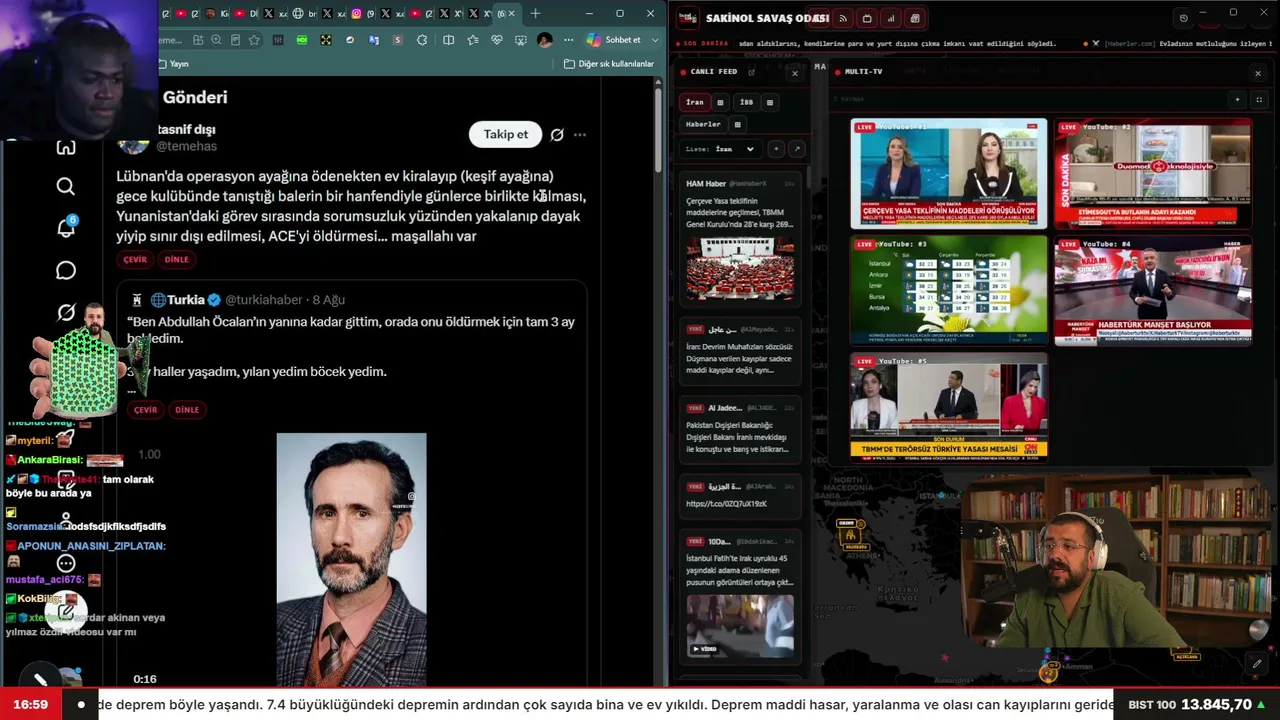
Task: Click the grid icon next to Haberler tab
Action: 737,124
